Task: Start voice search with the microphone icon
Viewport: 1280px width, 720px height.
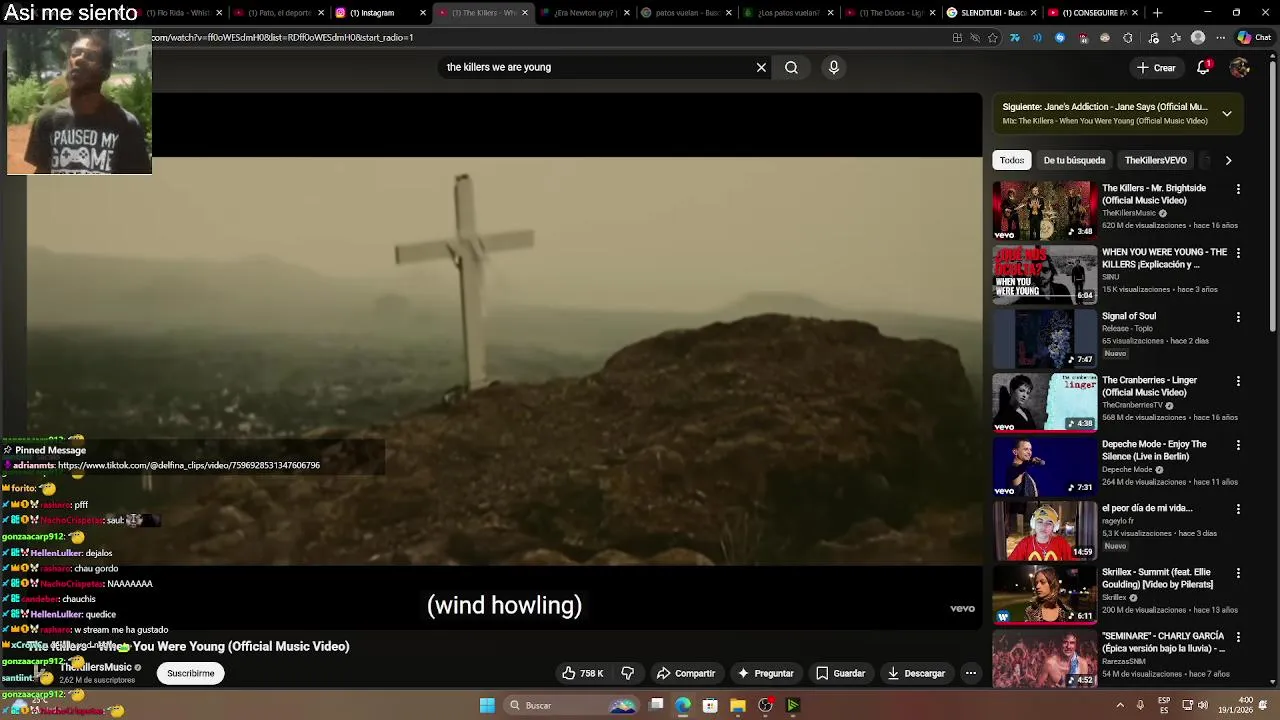Action: (x=834, y=67)
